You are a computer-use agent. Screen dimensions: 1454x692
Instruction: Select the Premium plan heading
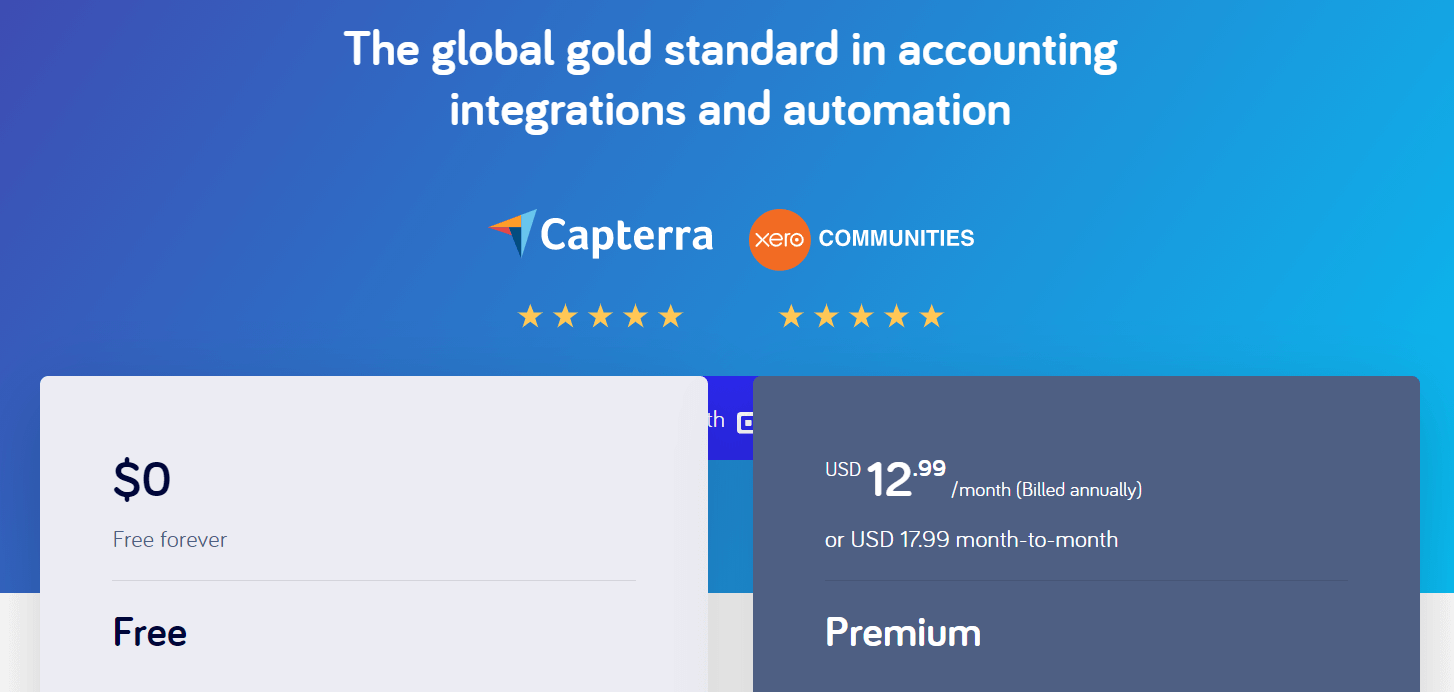903,633
